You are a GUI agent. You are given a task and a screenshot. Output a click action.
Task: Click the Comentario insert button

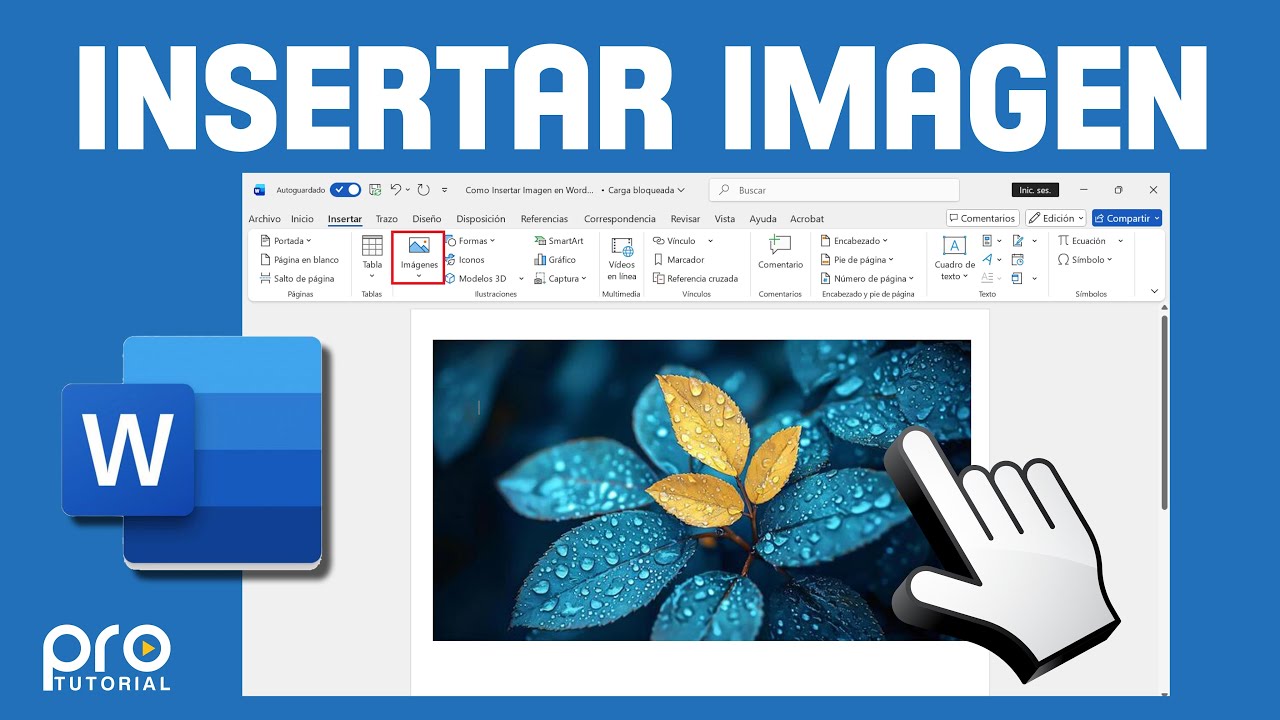click(780, 253)
